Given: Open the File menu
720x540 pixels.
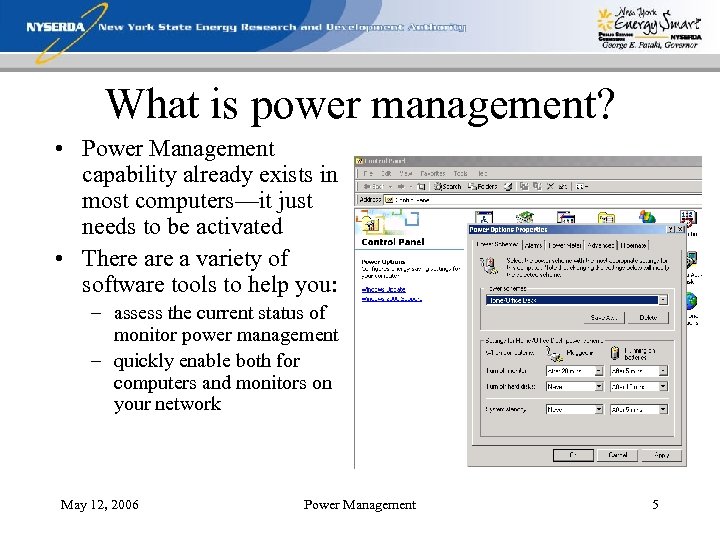Looking at the screenshot, I should (368, 174).
